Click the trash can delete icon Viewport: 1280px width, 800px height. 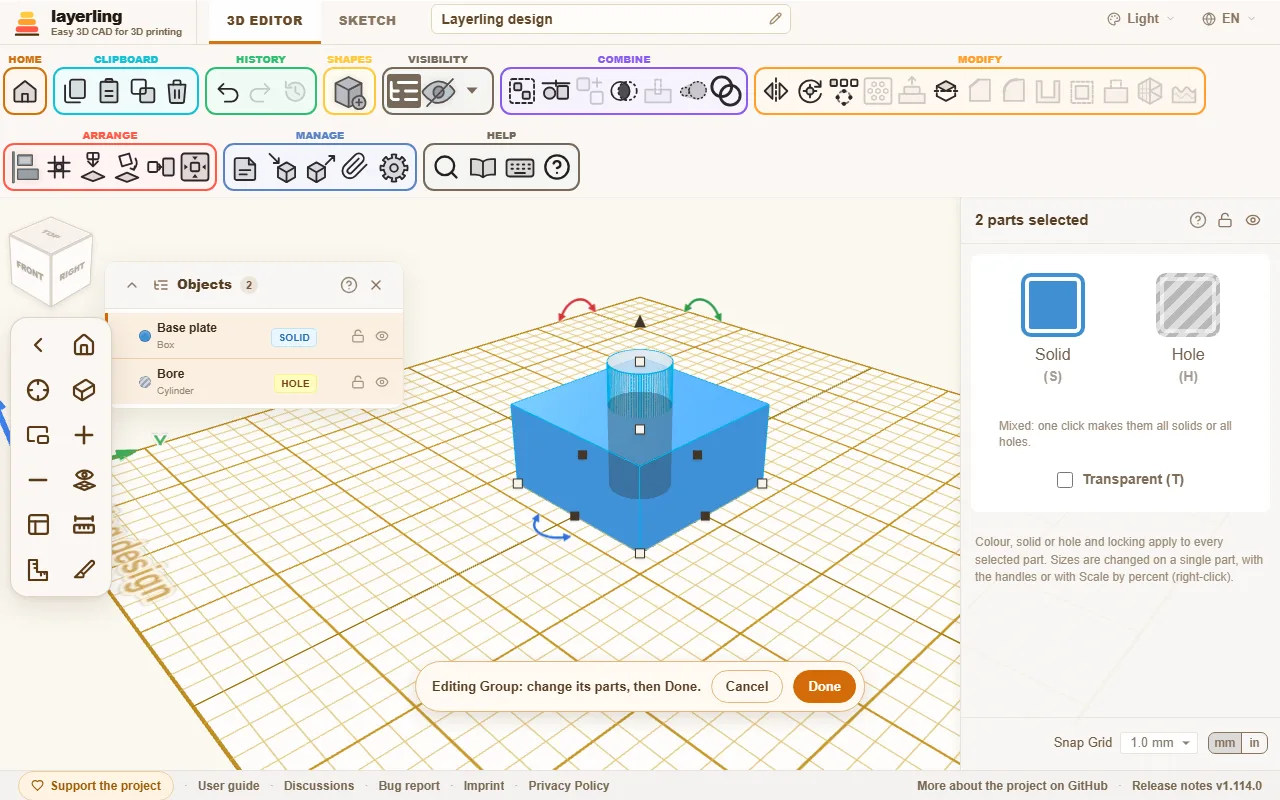pyautogui.click(x=177, y=91)
